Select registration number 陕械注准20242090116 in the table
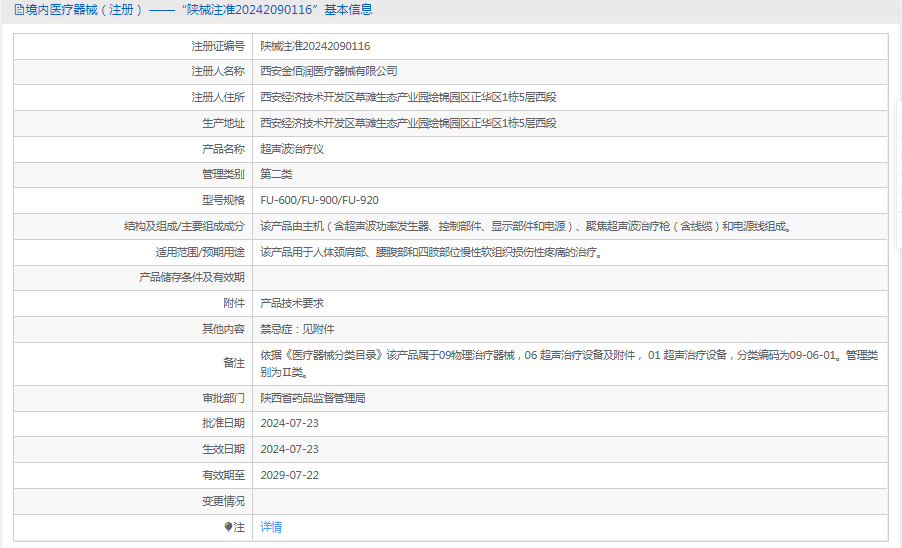This screenshot has height=548, width=902. [x=315, y=46]
